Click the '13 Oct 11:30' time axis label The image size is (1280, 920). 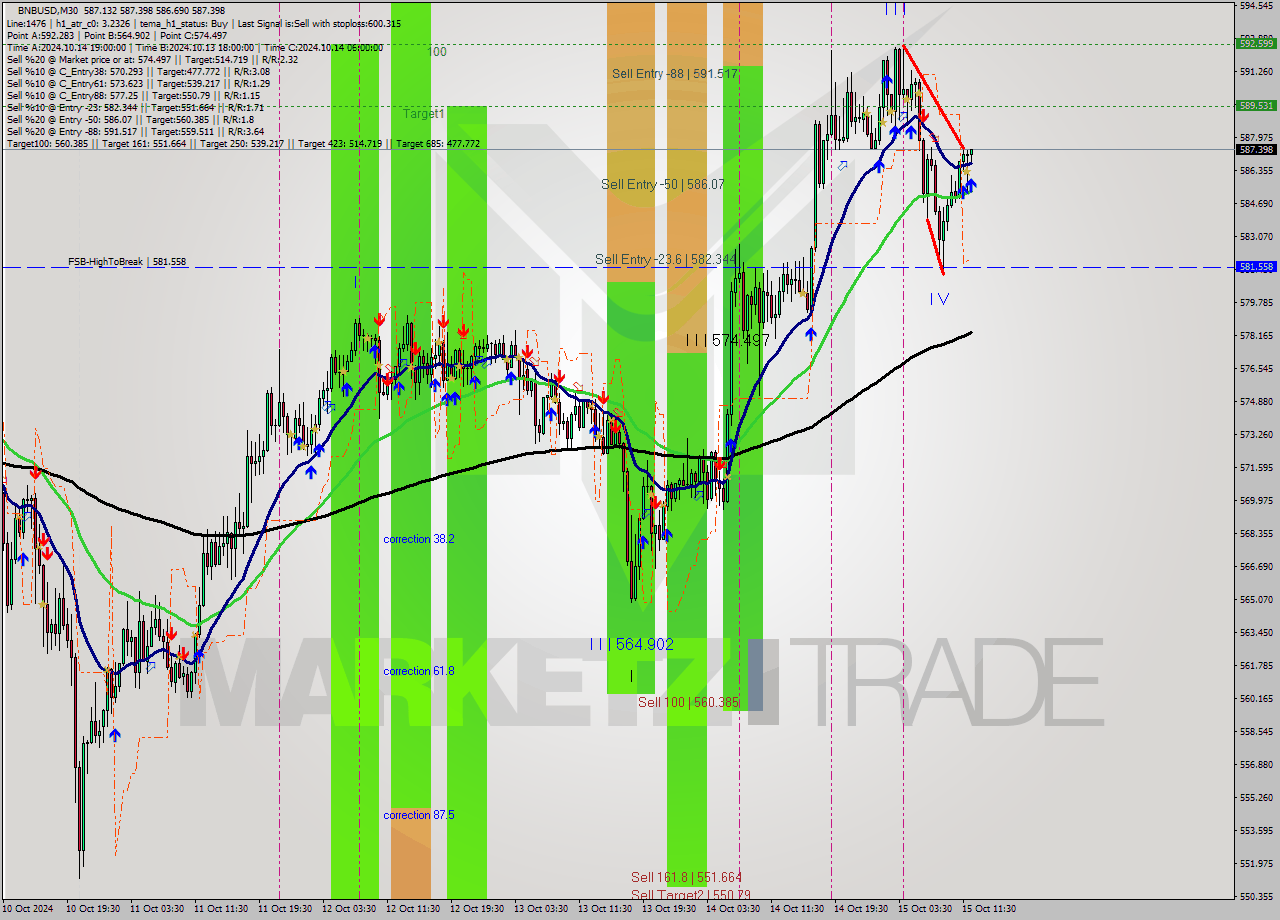point(605,909)
